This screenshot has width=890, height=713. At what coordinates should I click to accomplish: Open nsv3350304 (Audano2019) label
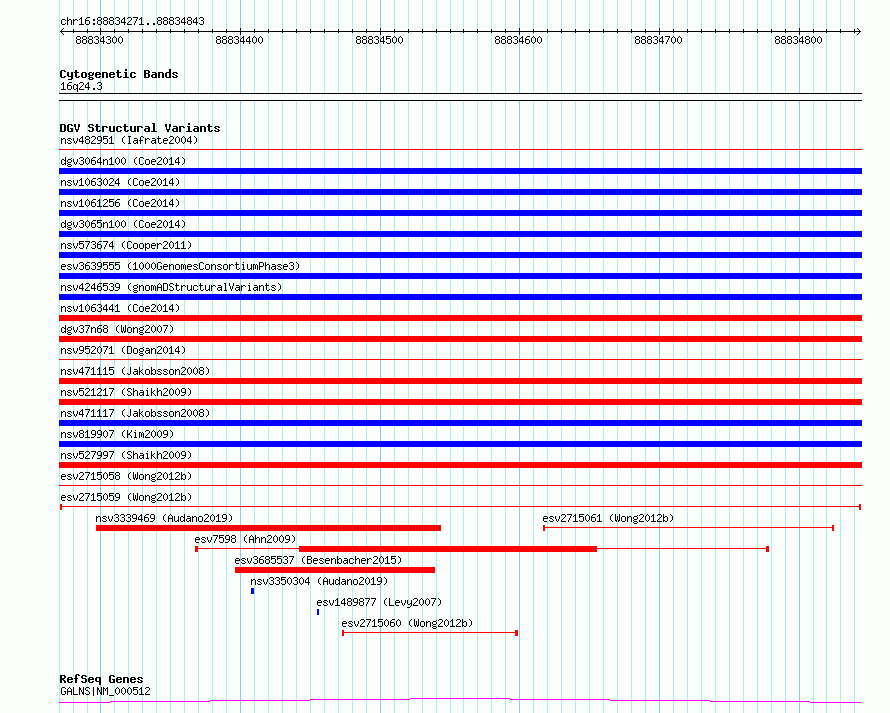(319, 581)
